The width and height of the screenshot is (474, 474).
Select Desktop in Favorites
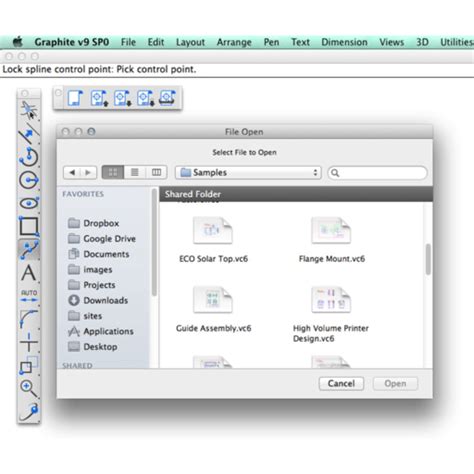click(x=92, y=347)
